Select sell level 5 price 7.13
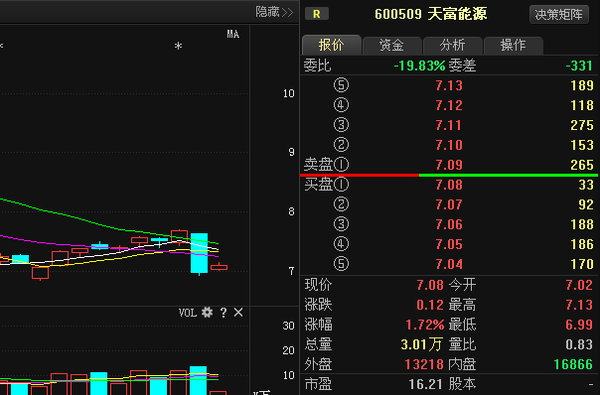 click(x=449, y=85)
